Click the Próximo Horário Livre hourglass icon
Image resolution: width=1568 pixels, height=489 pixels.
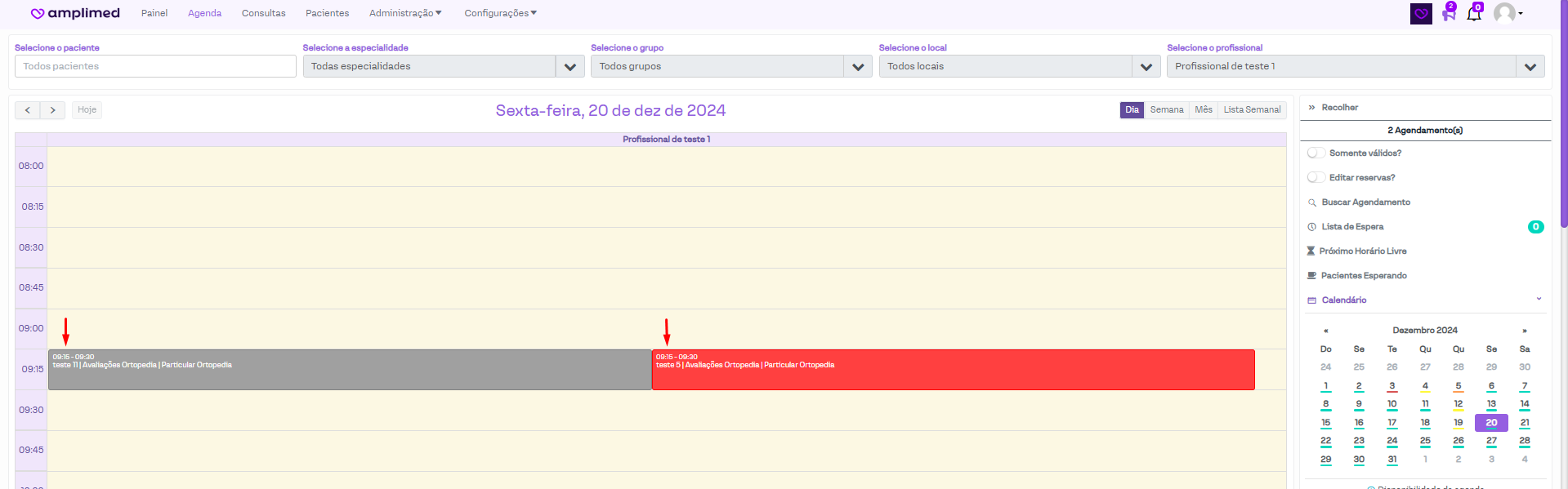(x=1311, y=251)
